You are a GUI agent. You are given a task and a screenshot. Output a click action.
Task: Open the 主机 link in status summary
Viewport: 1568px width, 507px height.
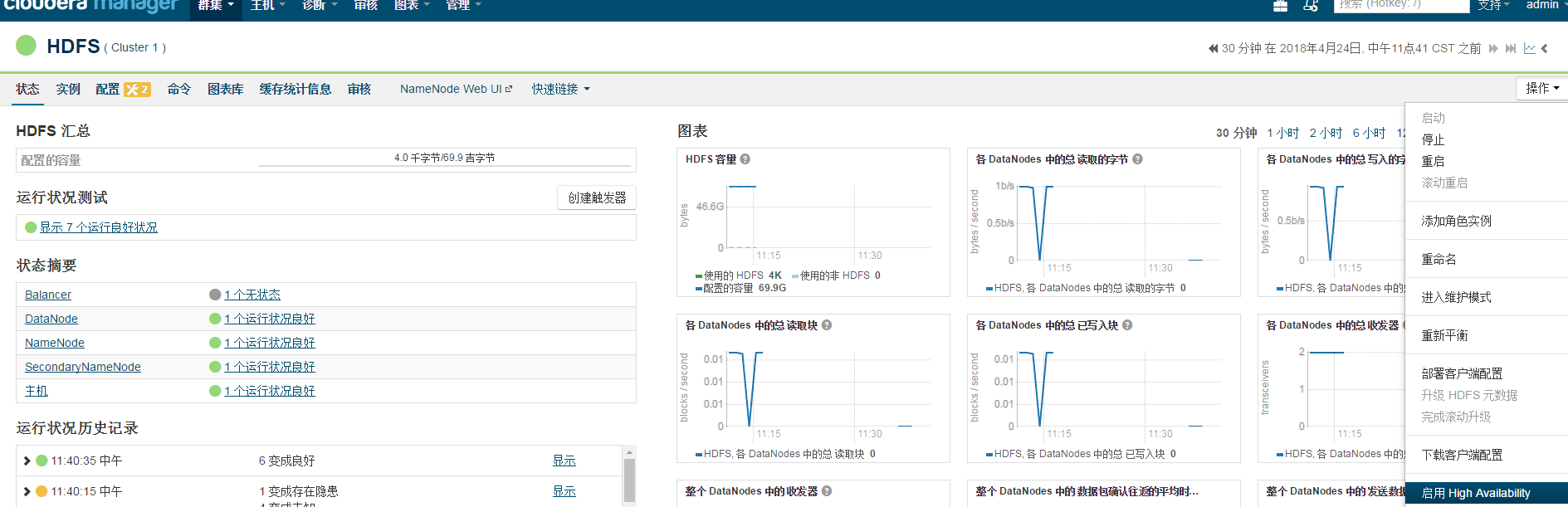pyautogui.click(x=37, y=391)
